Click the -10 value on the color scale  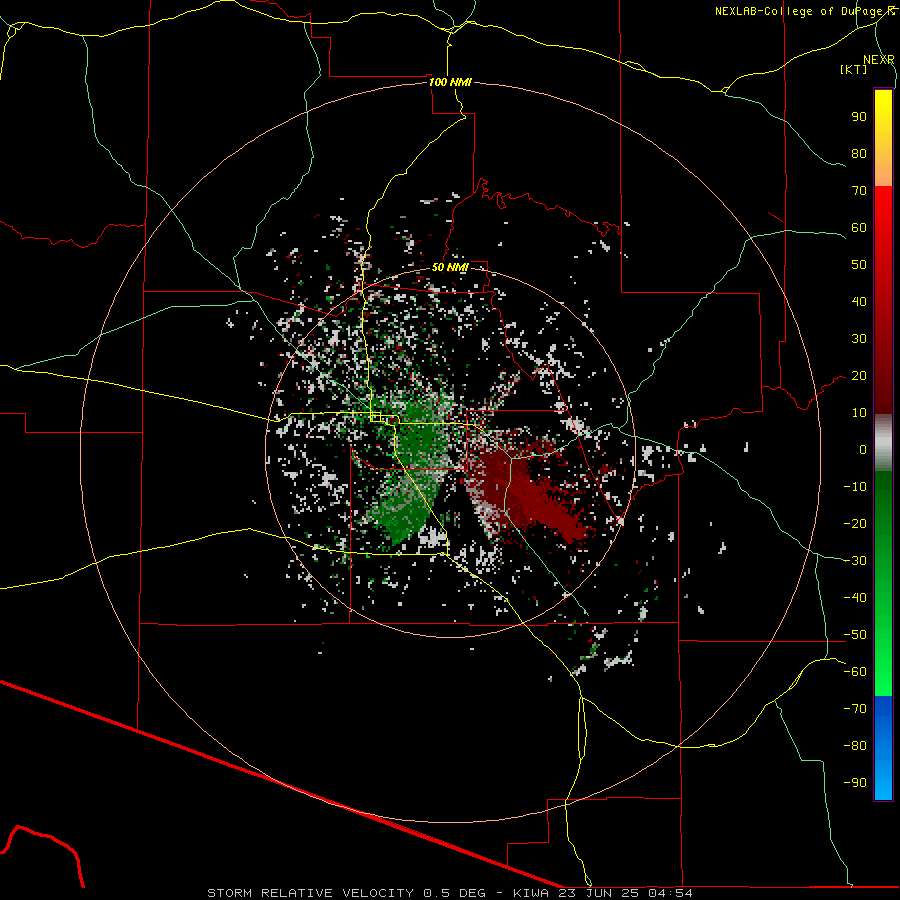855,487
